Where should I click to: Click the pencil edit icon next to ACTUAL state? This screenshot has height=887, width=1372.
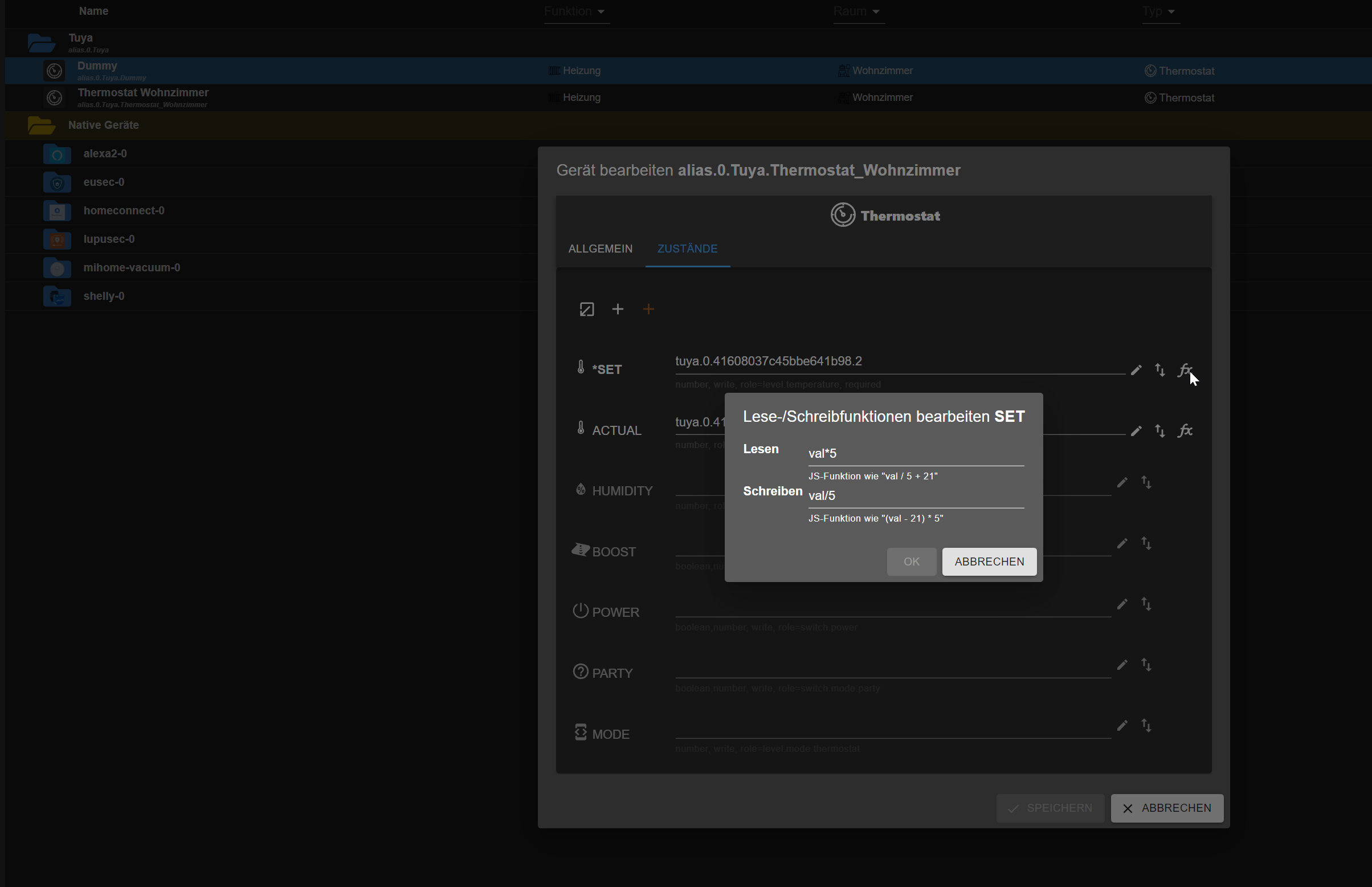1136,430
